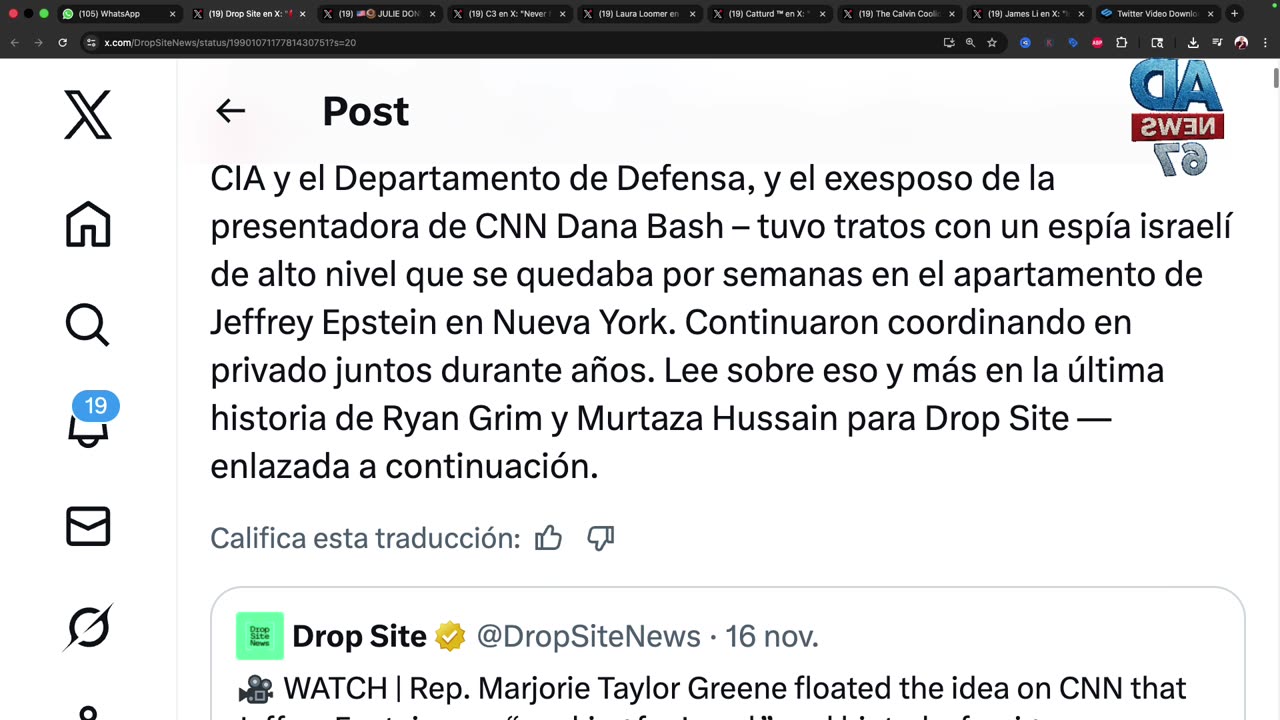Close the Drop Site en X tab
The width and height of the screenshot is (1280, 720).
(x=302, y=14)
